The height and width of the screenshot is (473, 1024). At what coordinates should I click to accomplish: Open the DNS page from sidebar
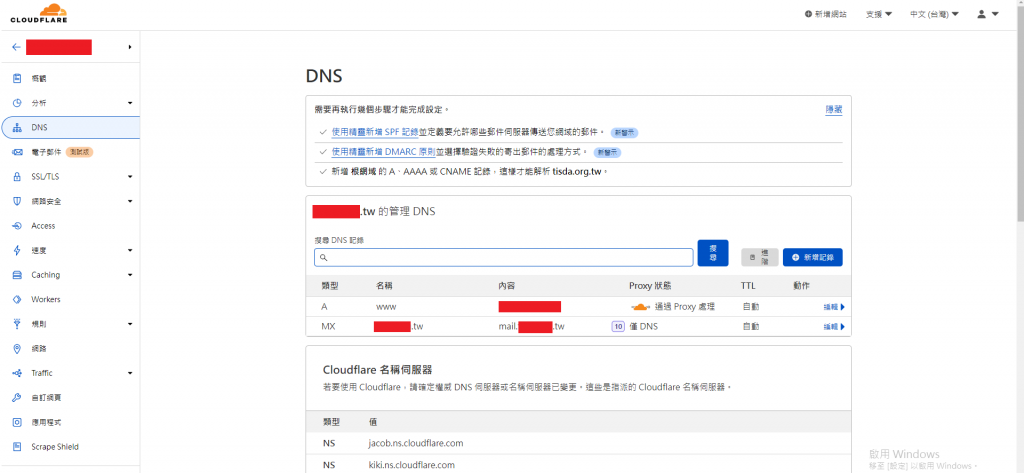click(x=71, y=127)
